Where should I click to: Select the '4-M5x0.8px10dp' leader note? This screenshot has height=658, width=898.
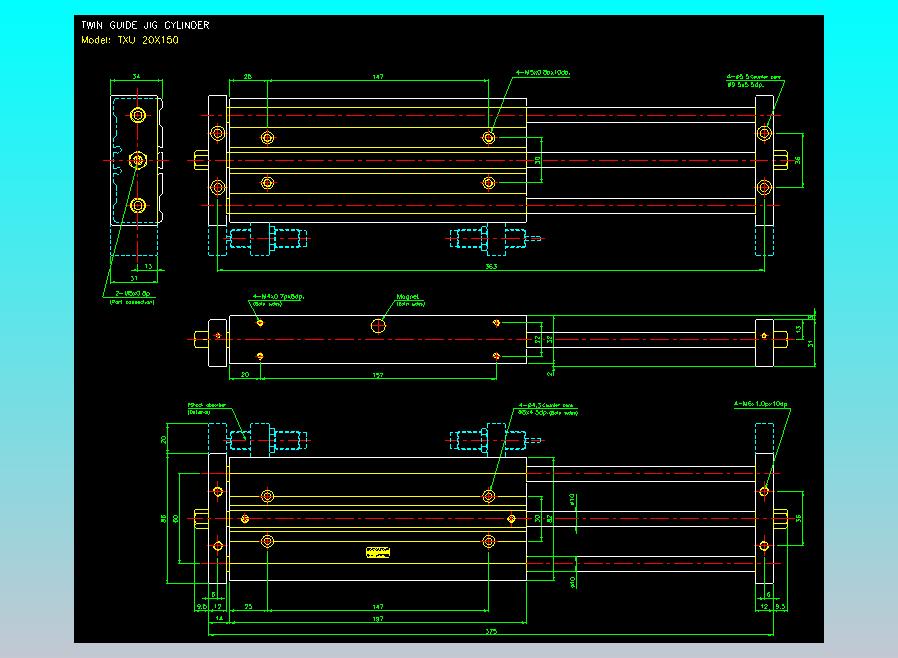(x=542, y=73)
